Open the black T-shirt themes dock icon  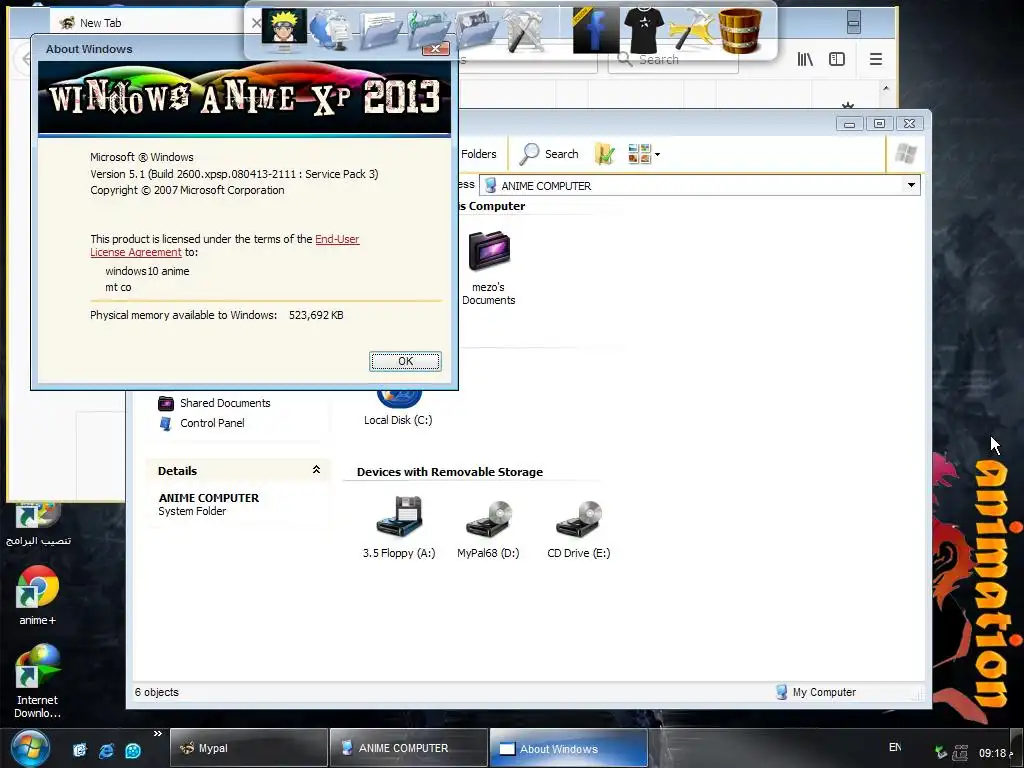(x=643, y=30)
